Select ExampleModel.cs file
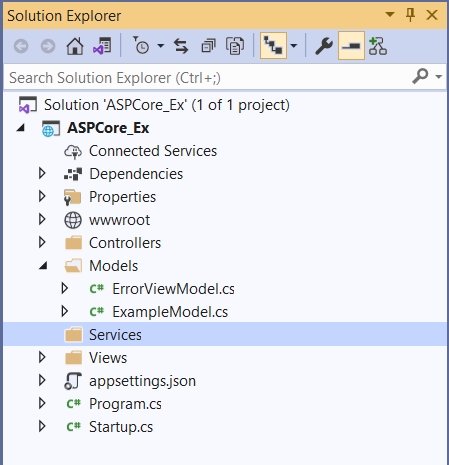Image resolution: width=449 pixels, height=465 pixels. (170, 312)
